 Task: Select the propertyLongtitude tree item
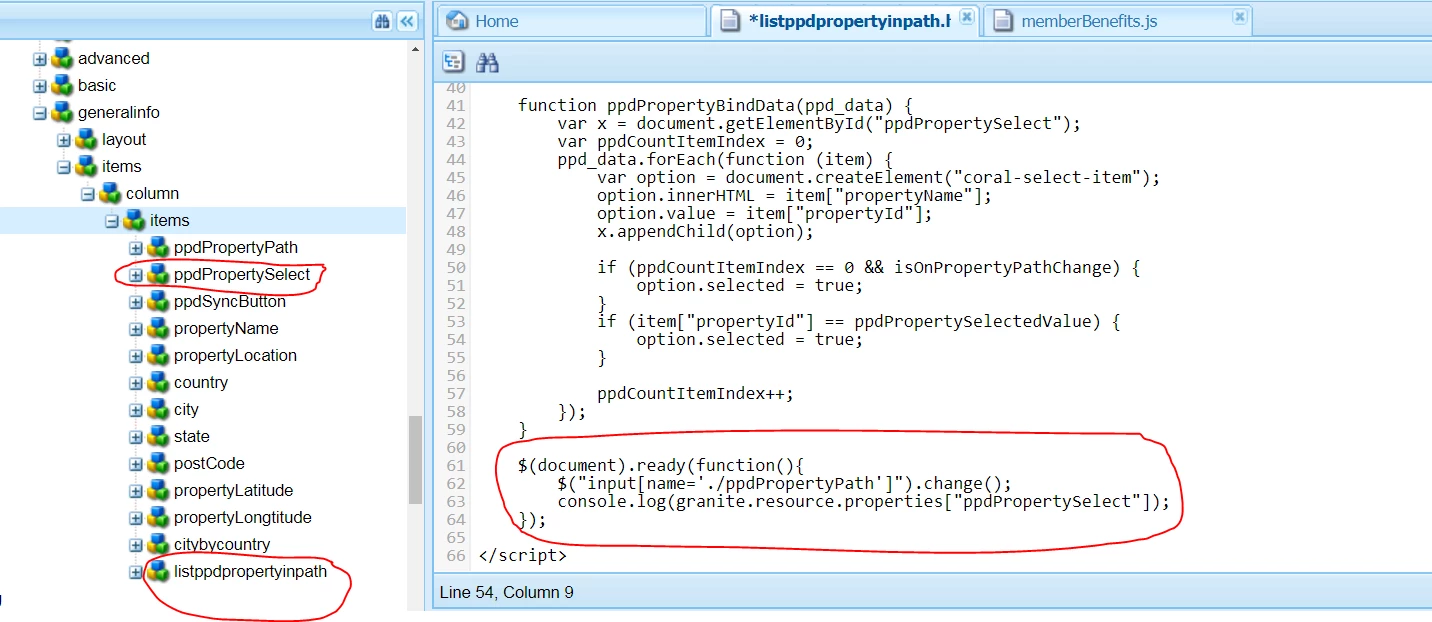(x=243, y=517)
